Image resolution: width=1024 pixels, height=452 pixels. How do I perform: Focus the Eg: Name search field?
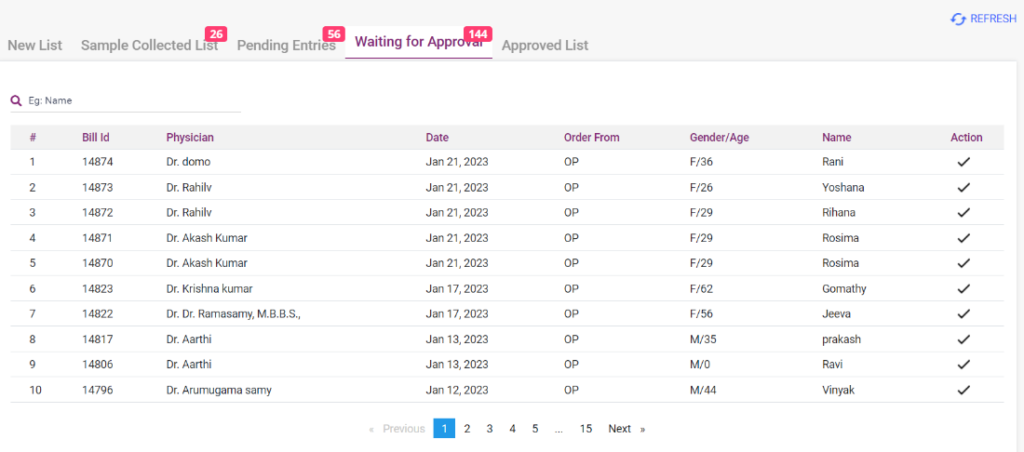point(130,100)
